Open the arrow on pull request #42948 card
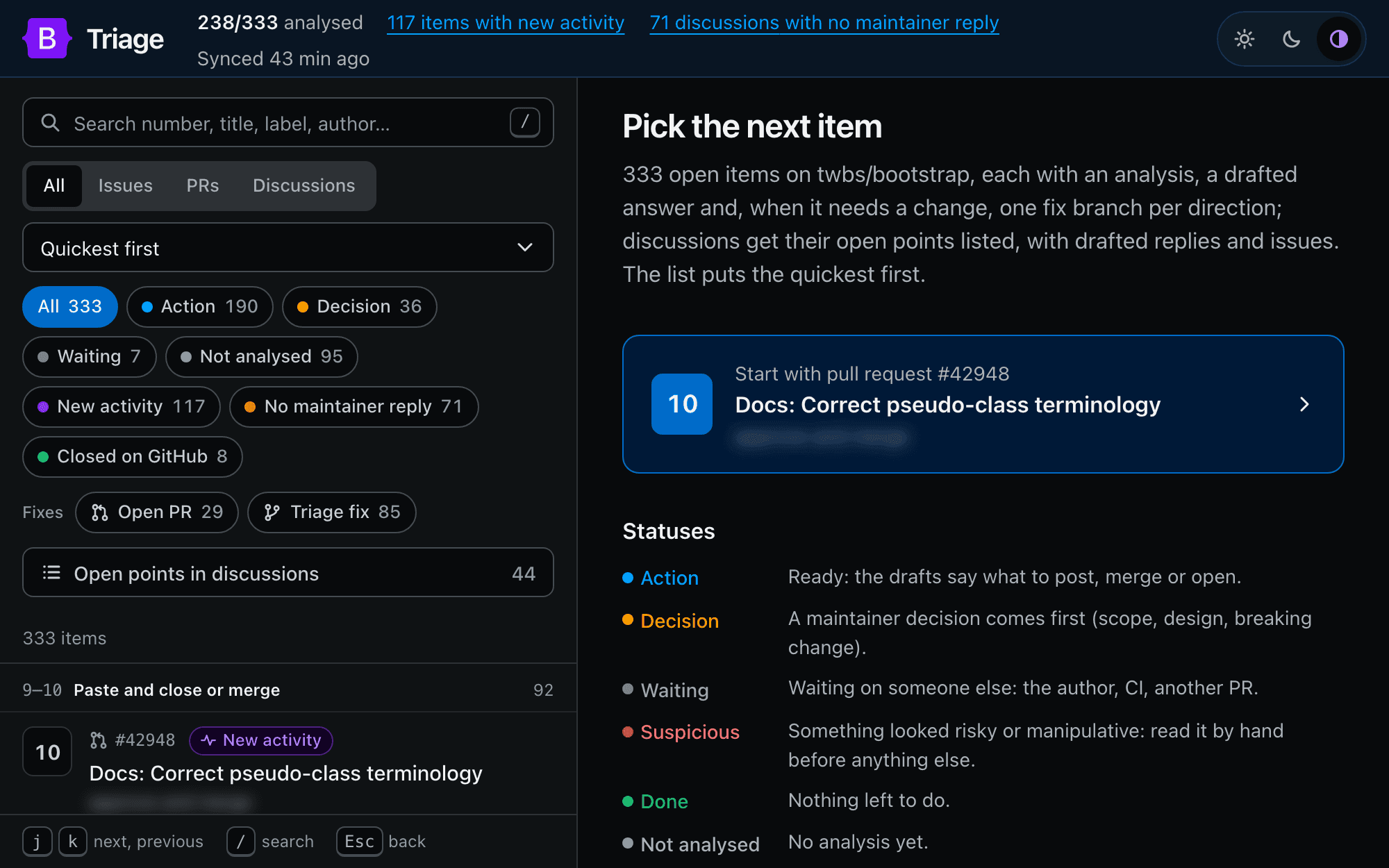The width and height of the screenshot is (1389, 868). (1304, 404)
